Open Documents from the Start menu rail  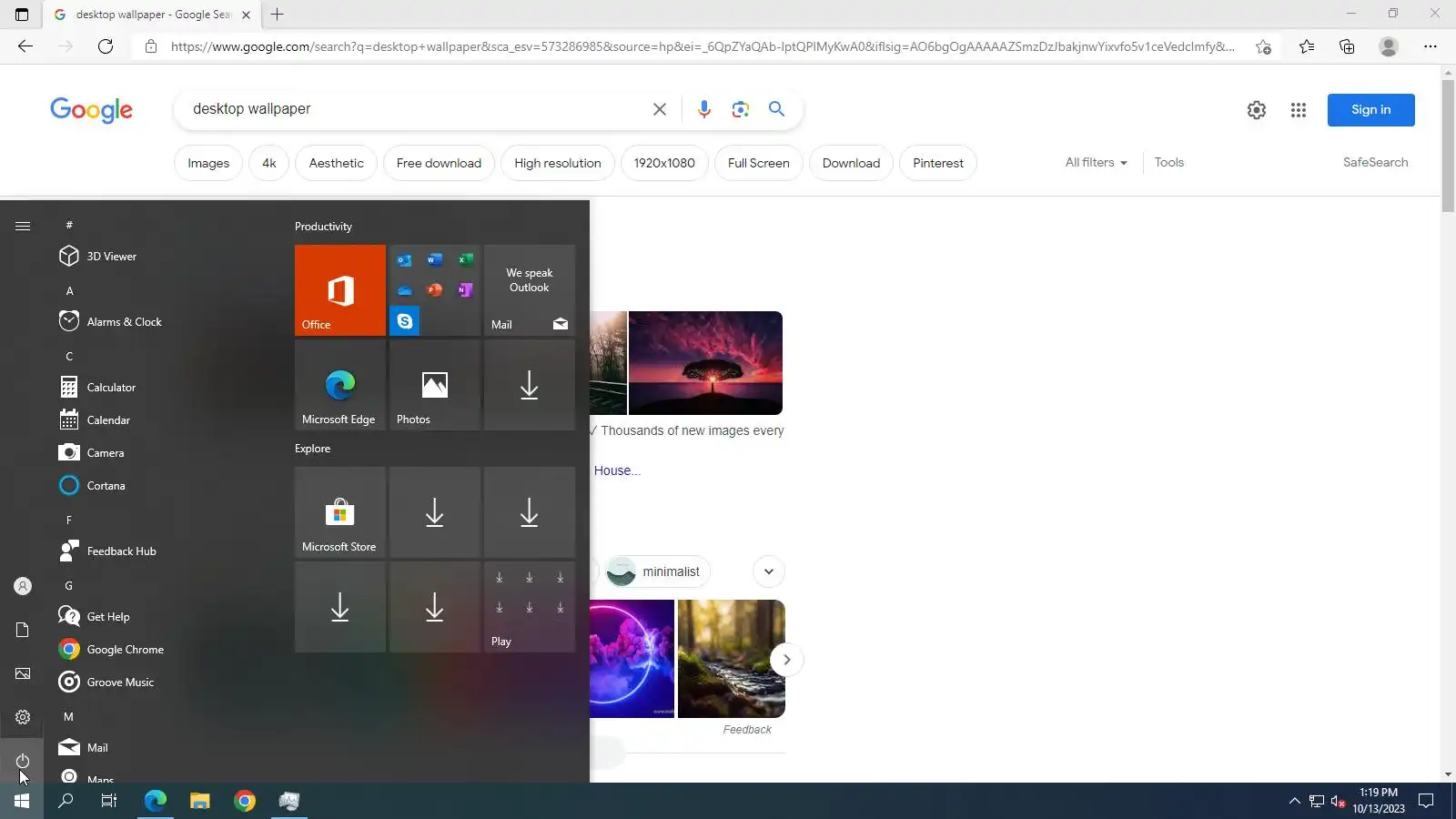(23, 630)
